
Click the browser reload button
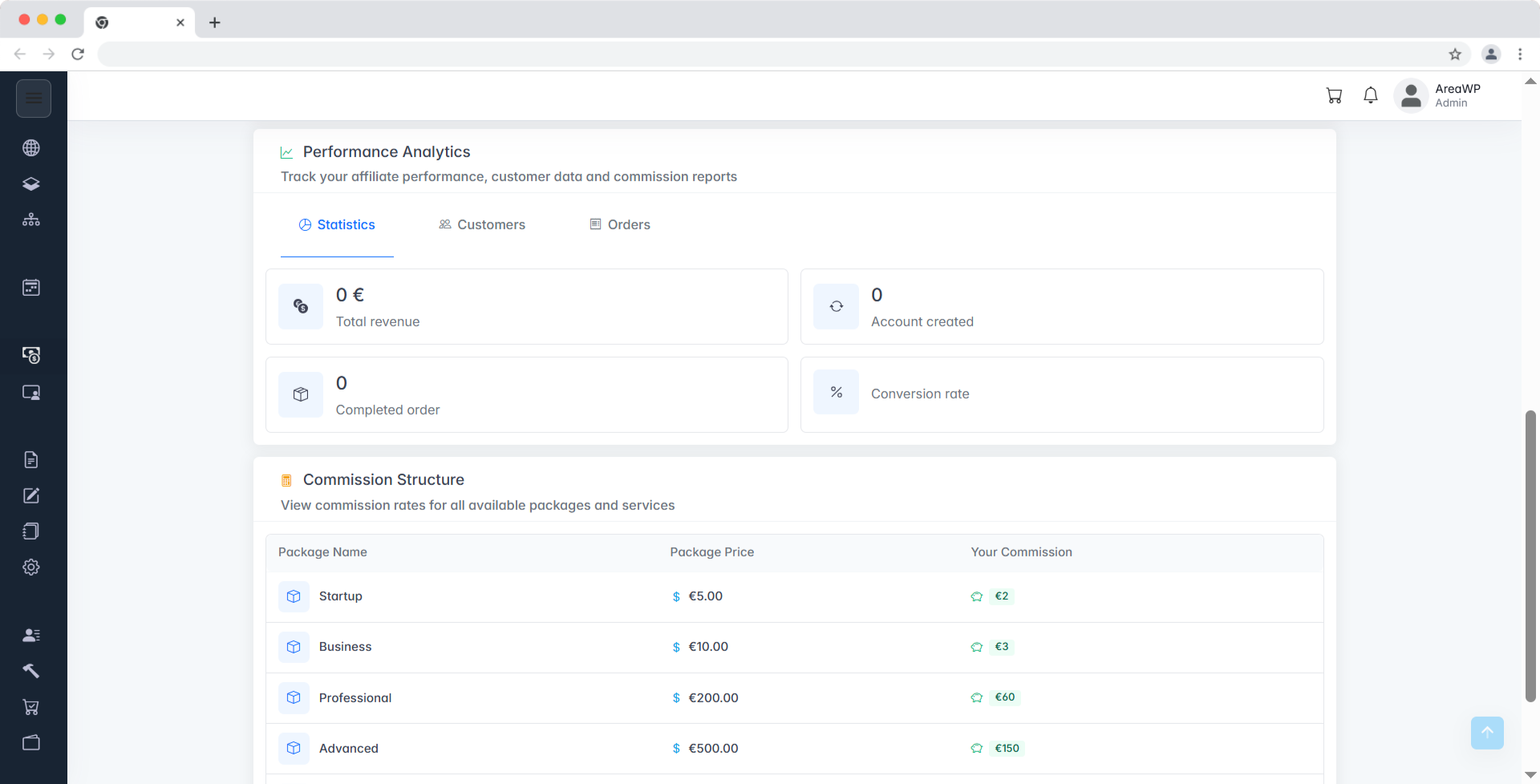[78, 55]
